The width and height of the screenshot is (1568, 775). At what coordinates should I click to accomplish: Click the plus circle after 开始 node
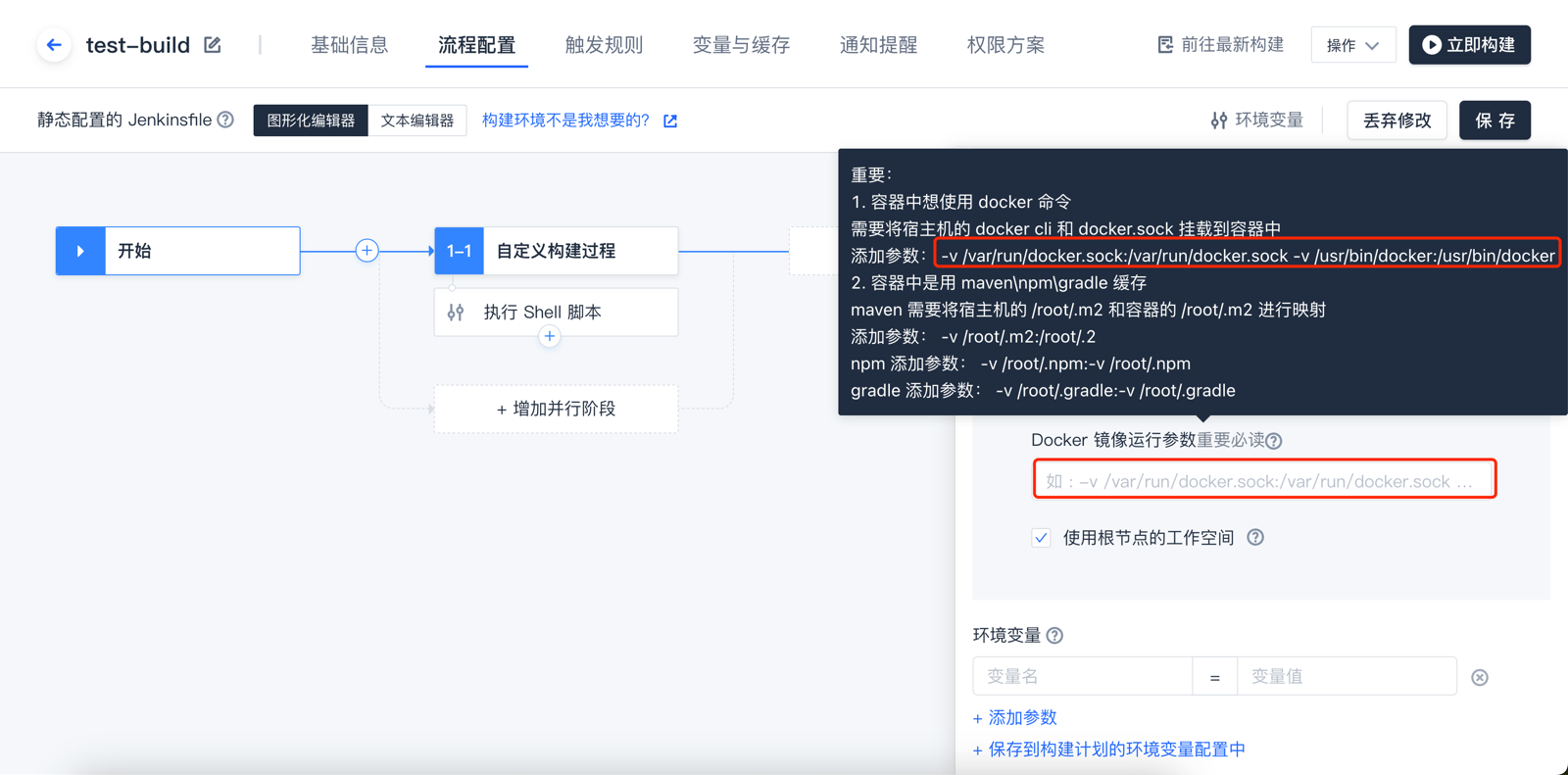[x=367, y=251]
